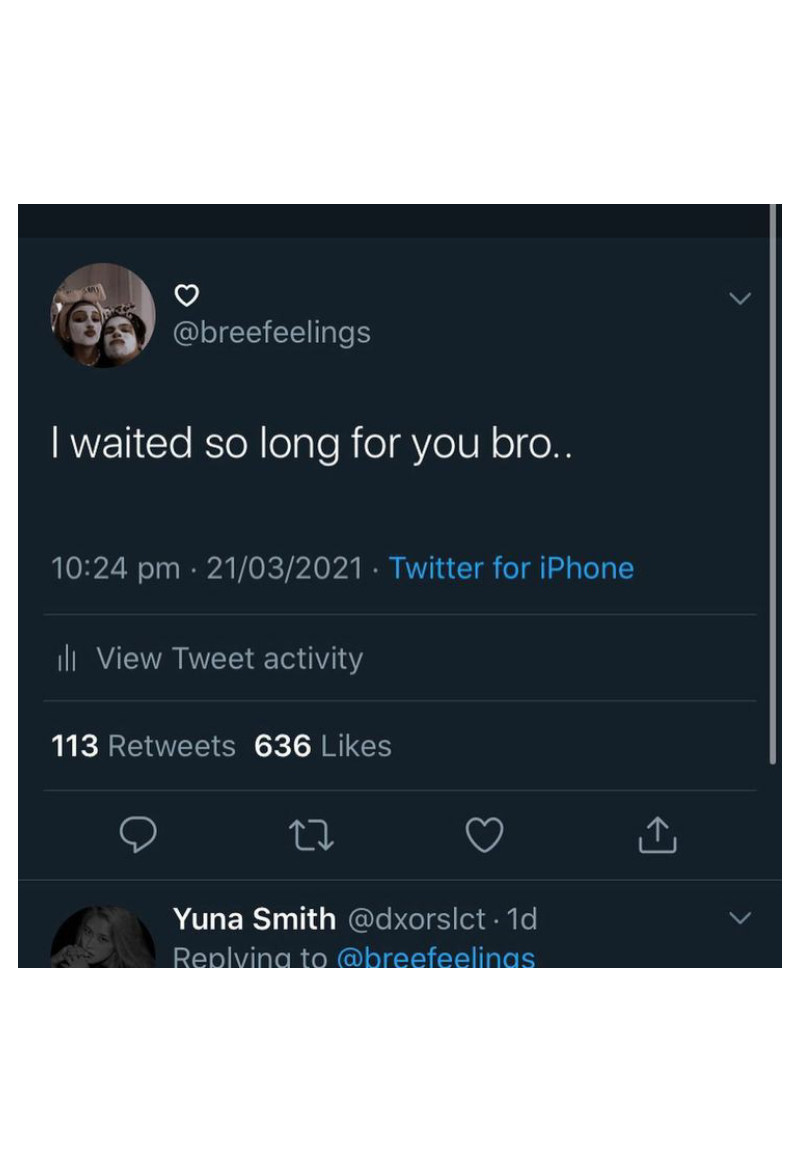This screenshot has height=1171, width=799.
Task: Like the tweet with the heart icon
Action: coord(485,834)
